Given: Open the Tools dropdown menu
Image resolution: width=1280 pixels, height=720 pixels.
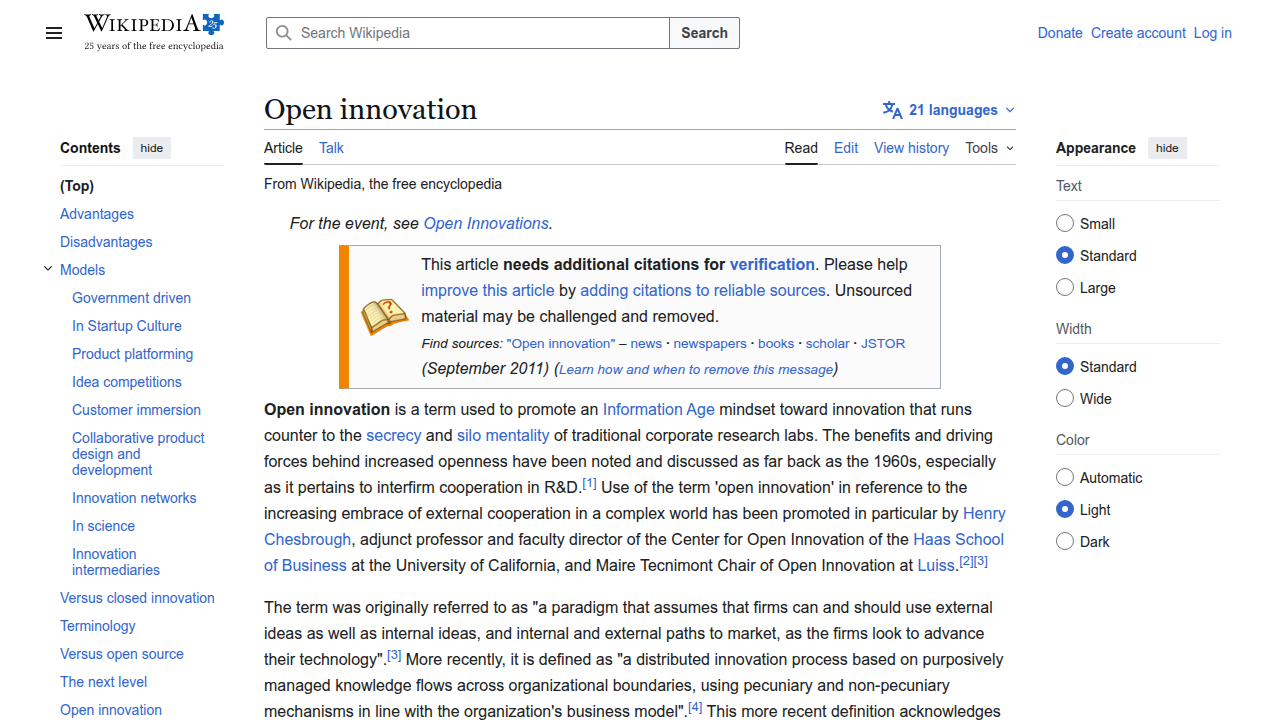Looking at the screenshot, I should pyautogui.click(x=989, y=148).
